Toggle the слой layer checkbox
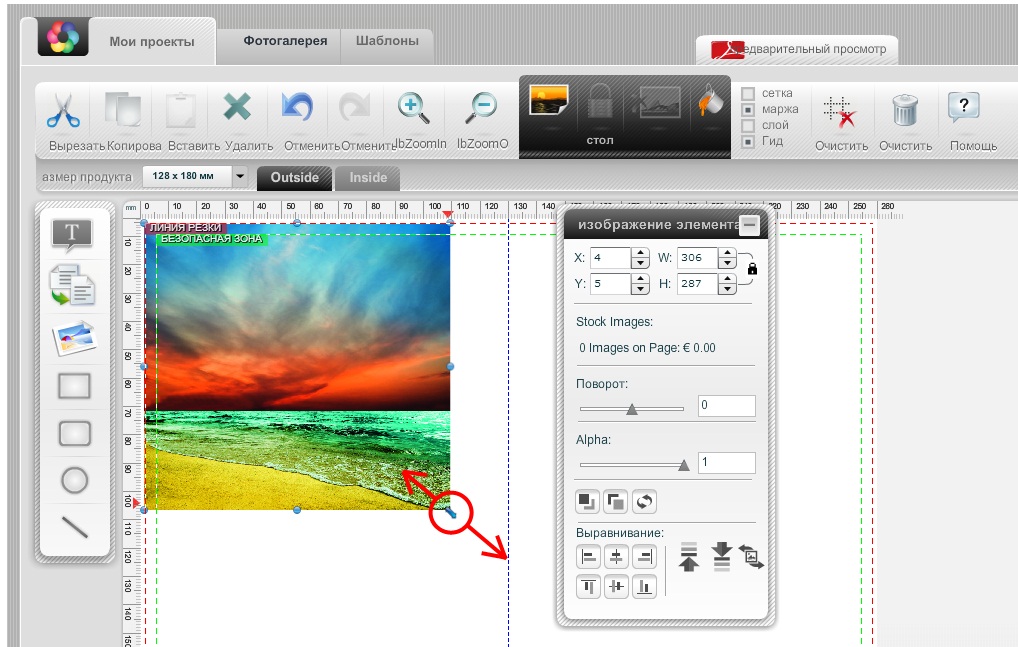This screenshot has height=647, width=1018. pyautogui.click(x=748, y=126)
